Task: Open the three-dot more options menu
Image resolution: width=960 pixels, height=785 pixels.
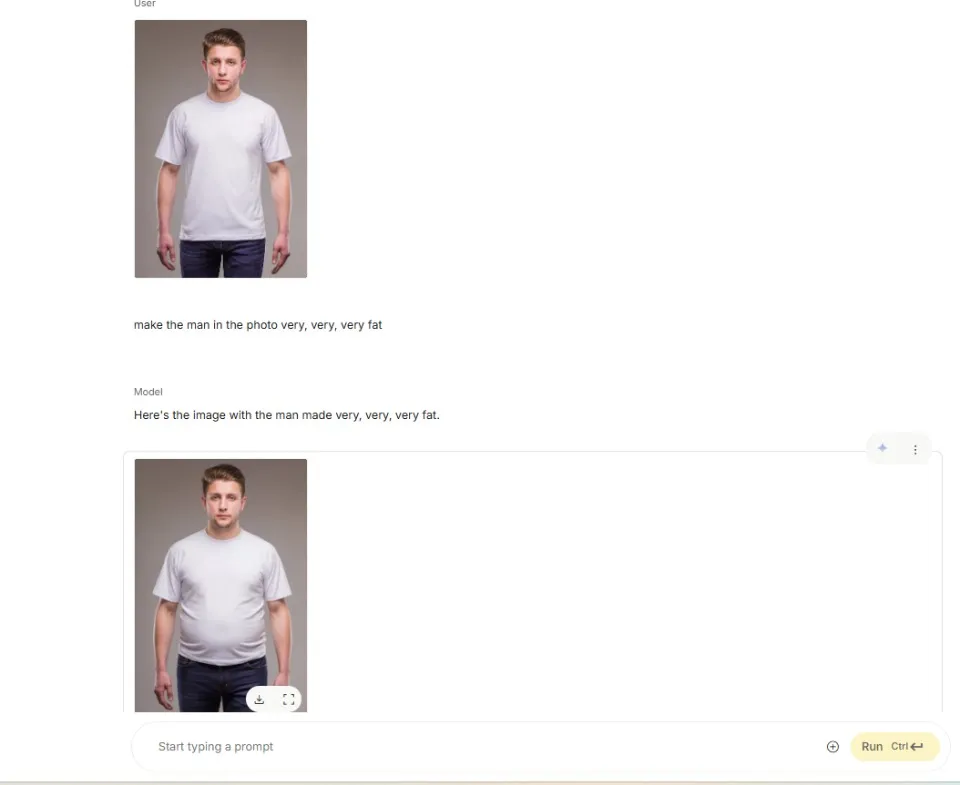Action: 915,449
